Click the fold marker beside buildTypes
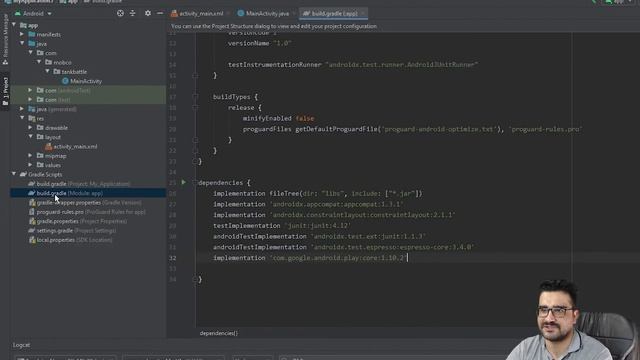The height and width of the screenshot is (360, 640). (x=195, y=97)
